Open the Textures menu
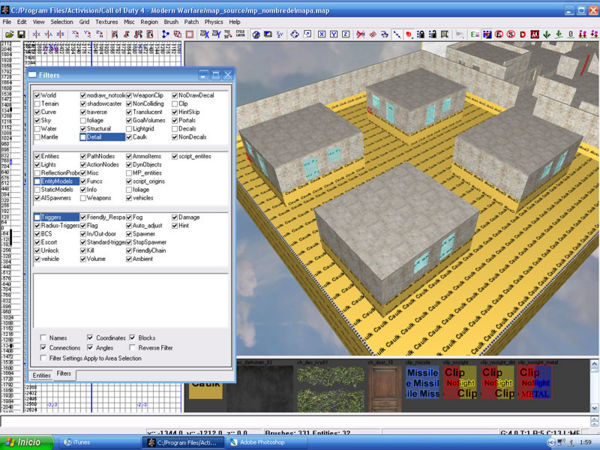600x450 pixels. coord(107,22)
